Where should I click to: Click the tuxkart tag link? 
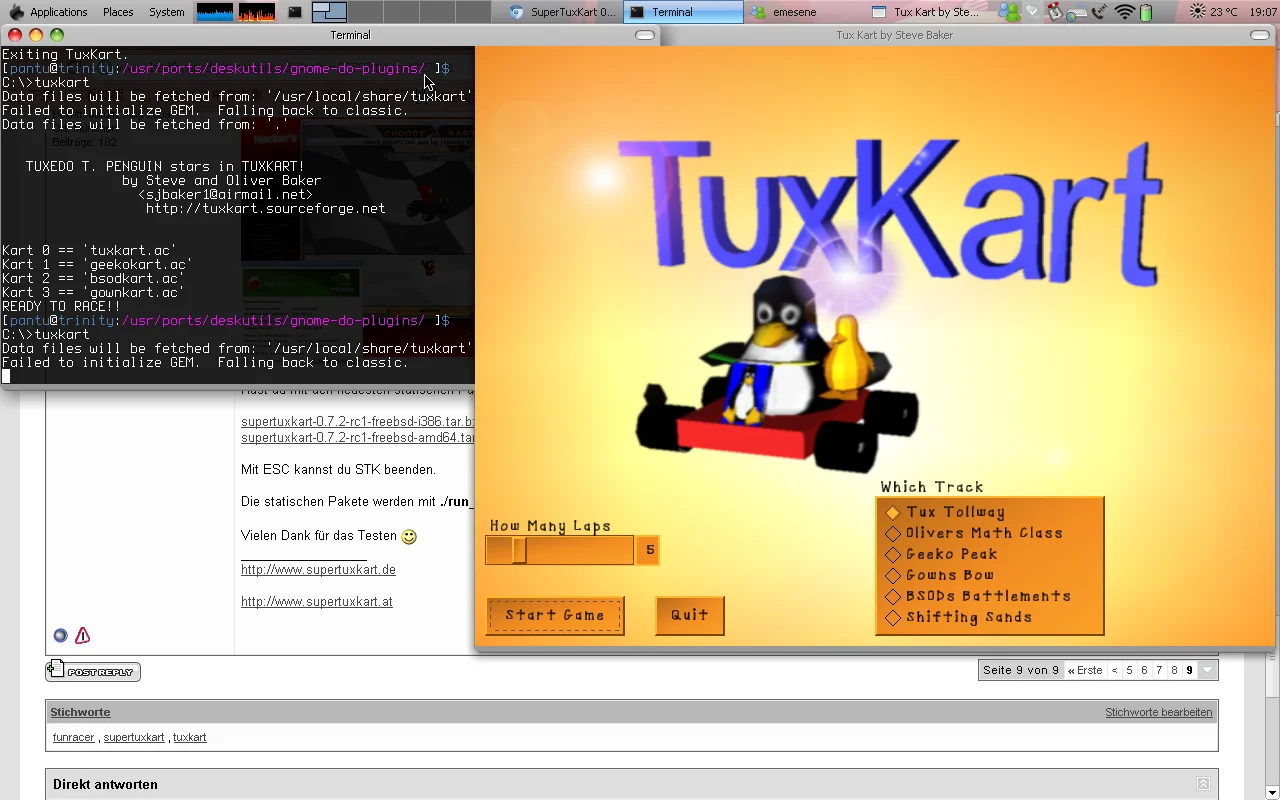click(189, 737)
